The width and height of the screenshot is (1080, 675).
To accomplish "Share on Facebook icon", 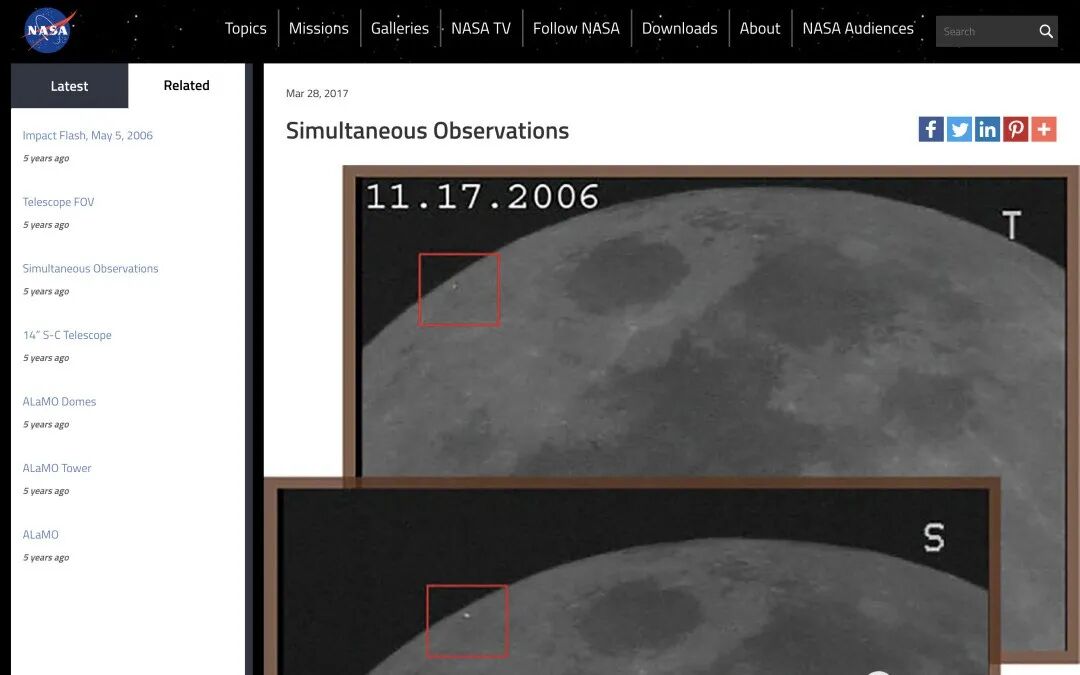I will [x=931, y=129].
